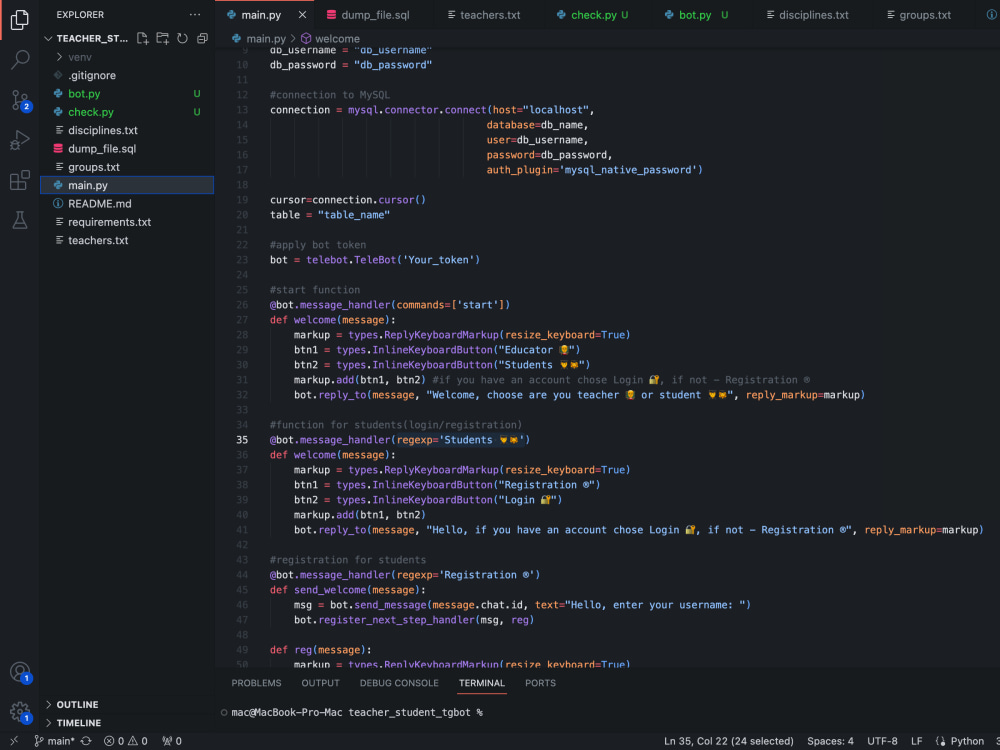Click line number 35 in the gutter
The height and width of the screenshot is (750, 1000).
coord(242,440)
